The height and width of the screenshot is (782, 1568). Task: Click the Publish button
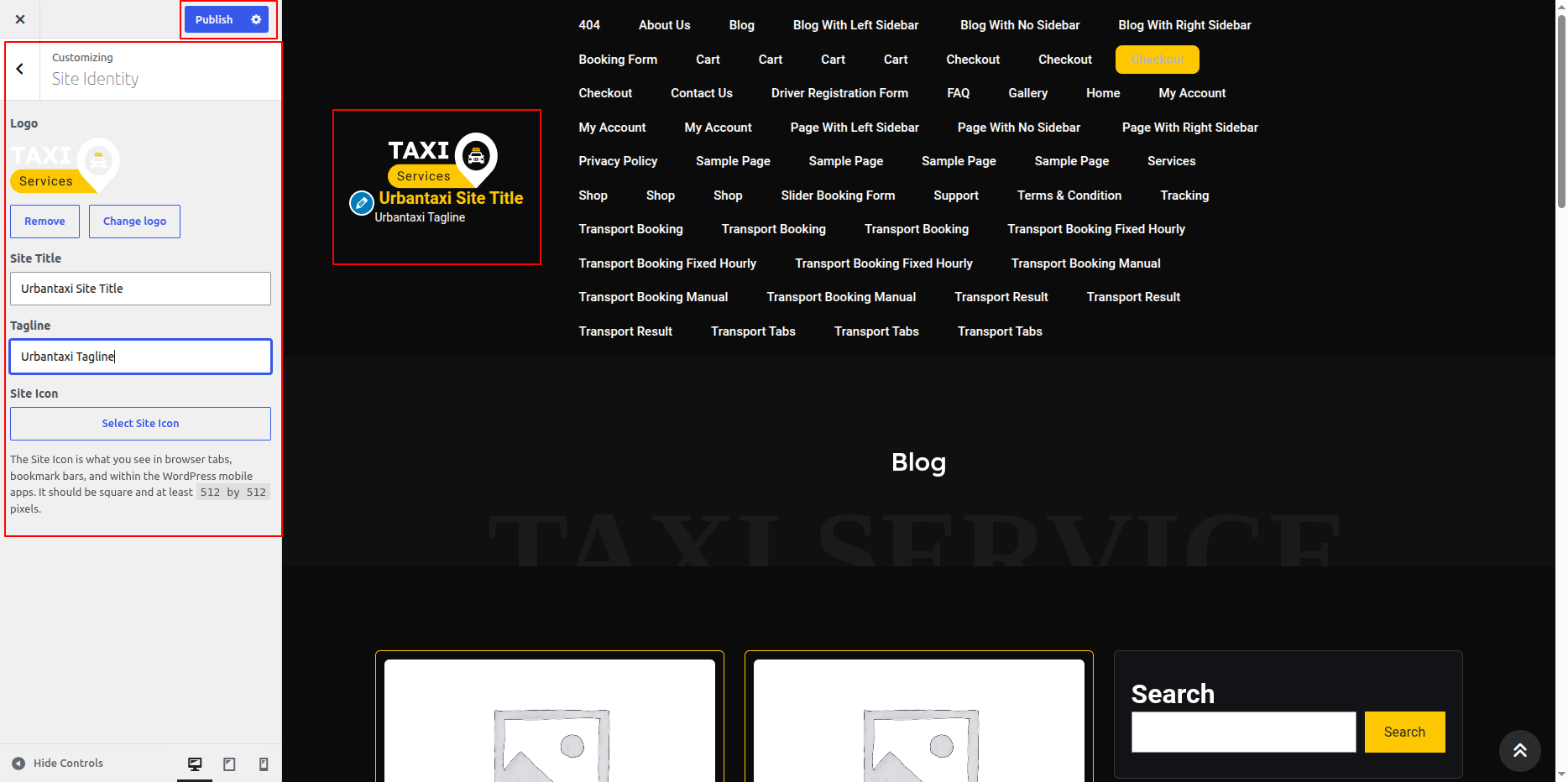tap(214, 19)
